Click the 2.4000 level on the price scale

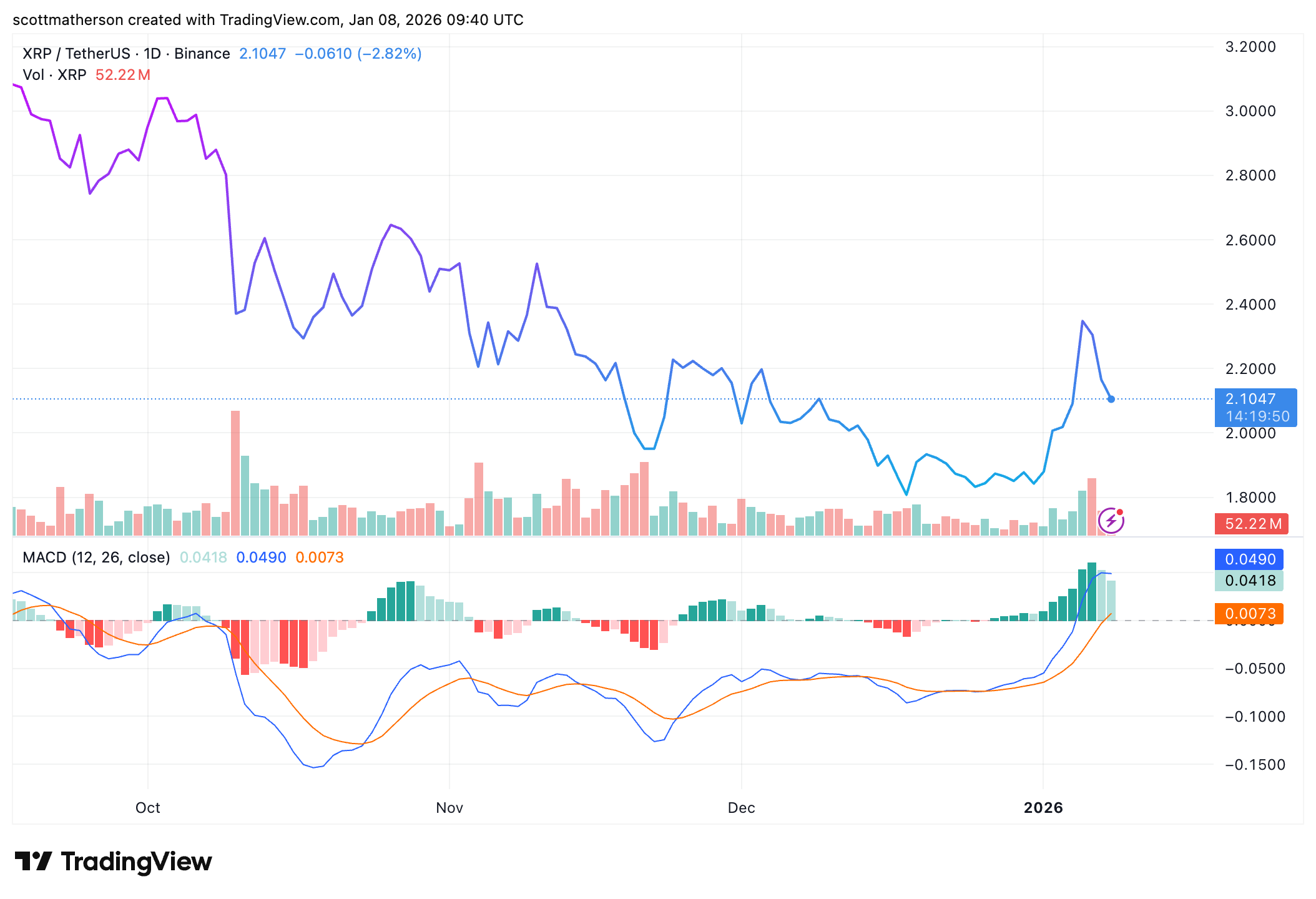tap(1249, 304)
